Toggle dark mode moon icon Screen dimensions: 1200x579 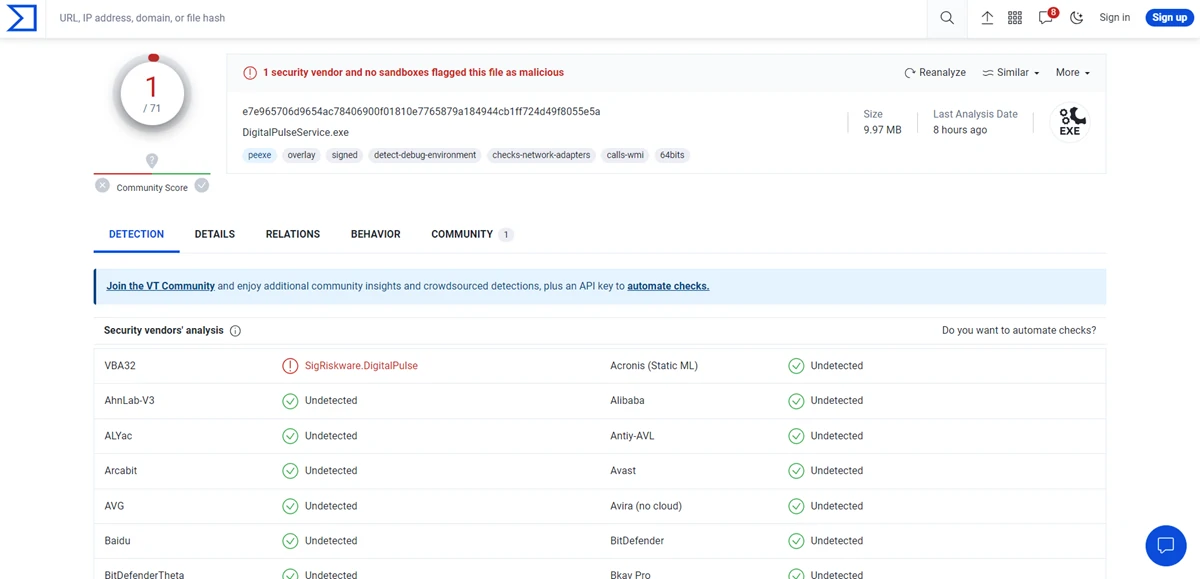pyautogui.click(x=1077, y=18)
